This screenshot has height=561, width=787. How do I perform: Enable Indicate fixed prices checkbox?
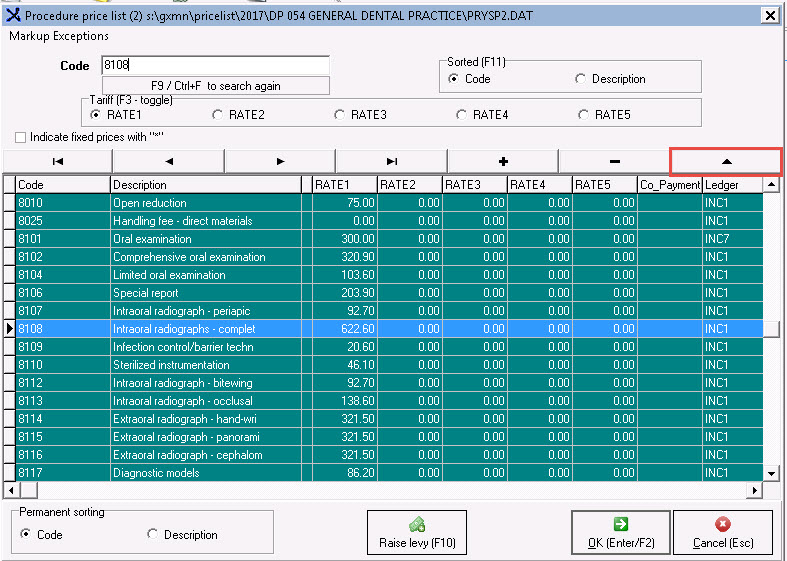coord(21,137)
